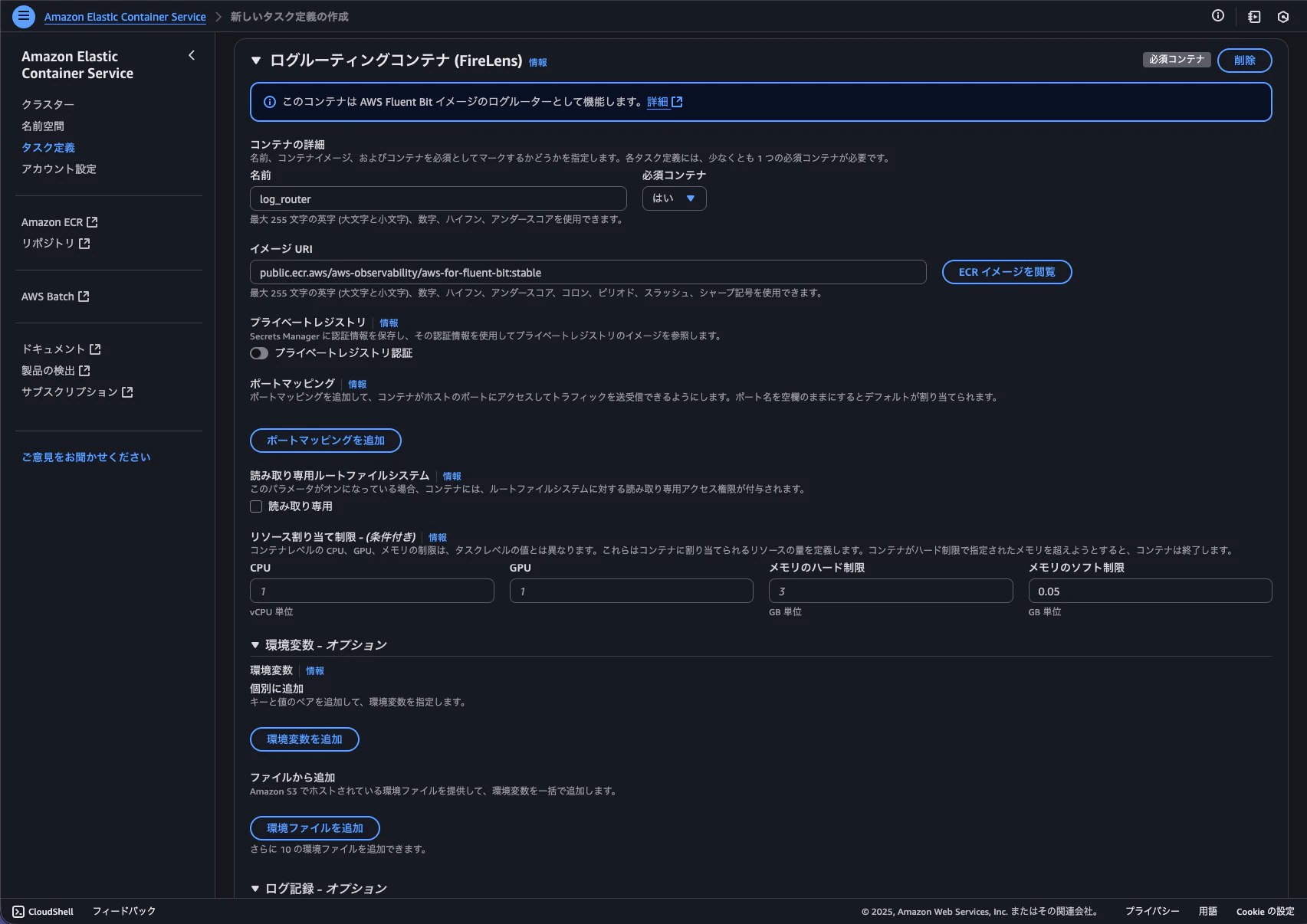Toggle プライベートレジストリ認証 switch

tap(259, 353)
